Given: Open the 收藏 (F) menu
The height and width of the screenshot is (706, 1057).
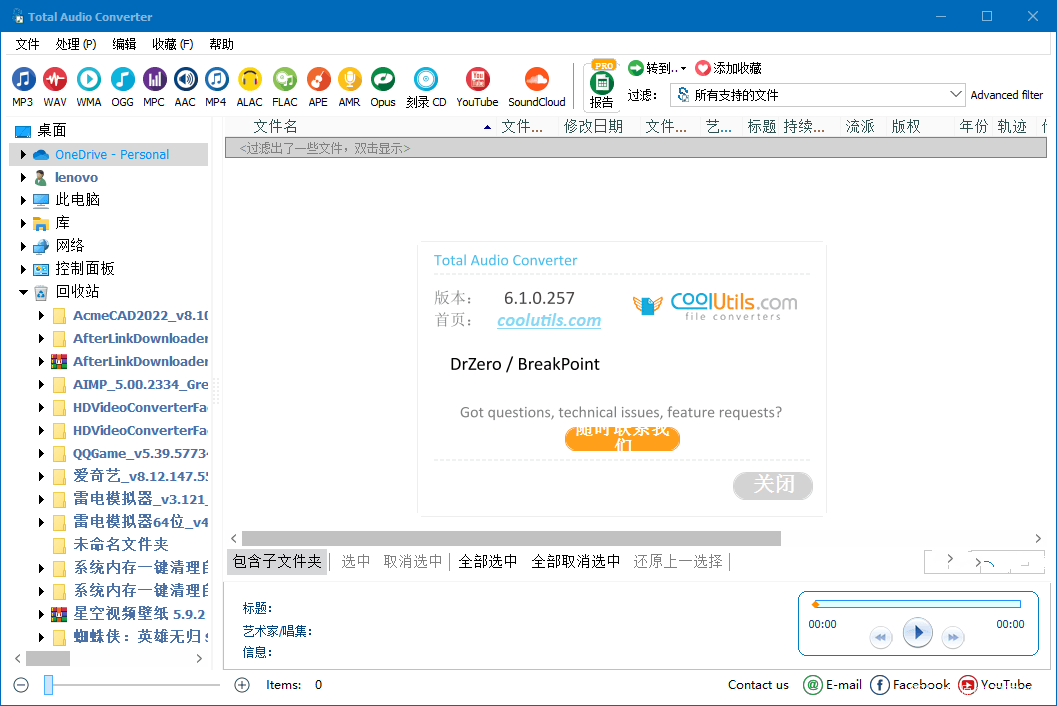Looking at the screenshot, I should 173,45.
